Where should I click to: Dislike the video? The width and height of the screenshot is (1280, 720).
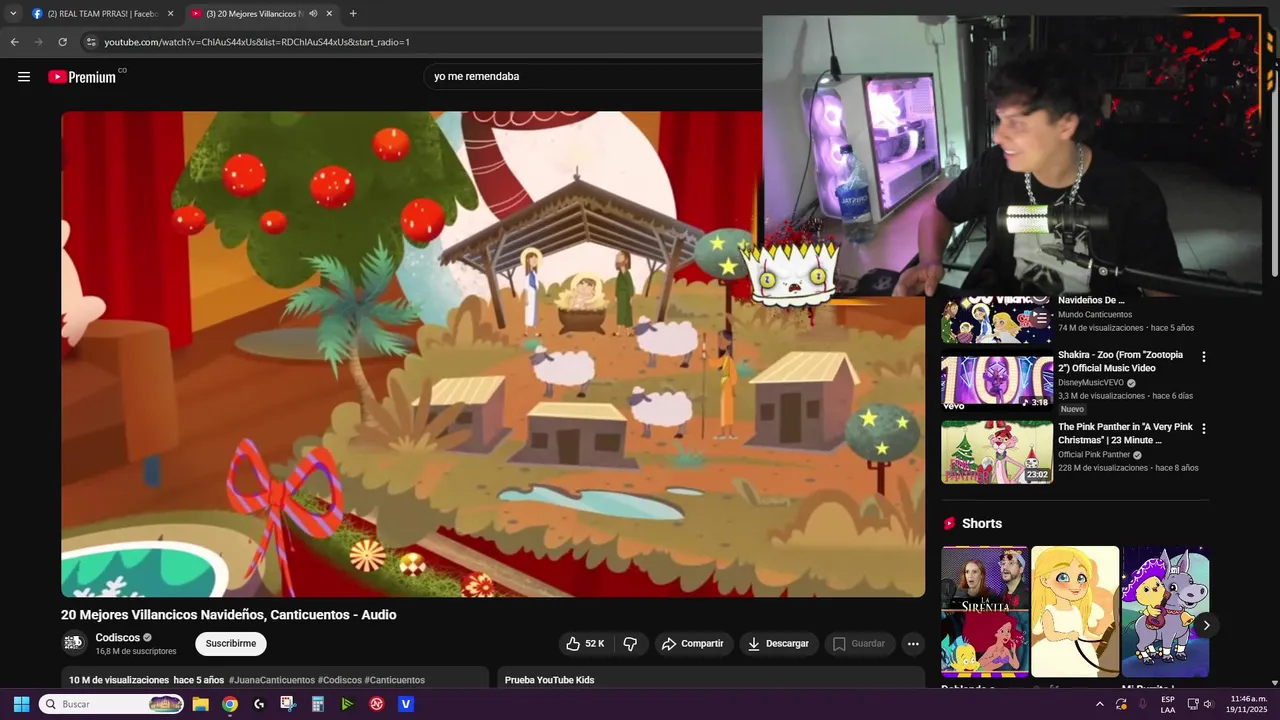coord(630,644)
